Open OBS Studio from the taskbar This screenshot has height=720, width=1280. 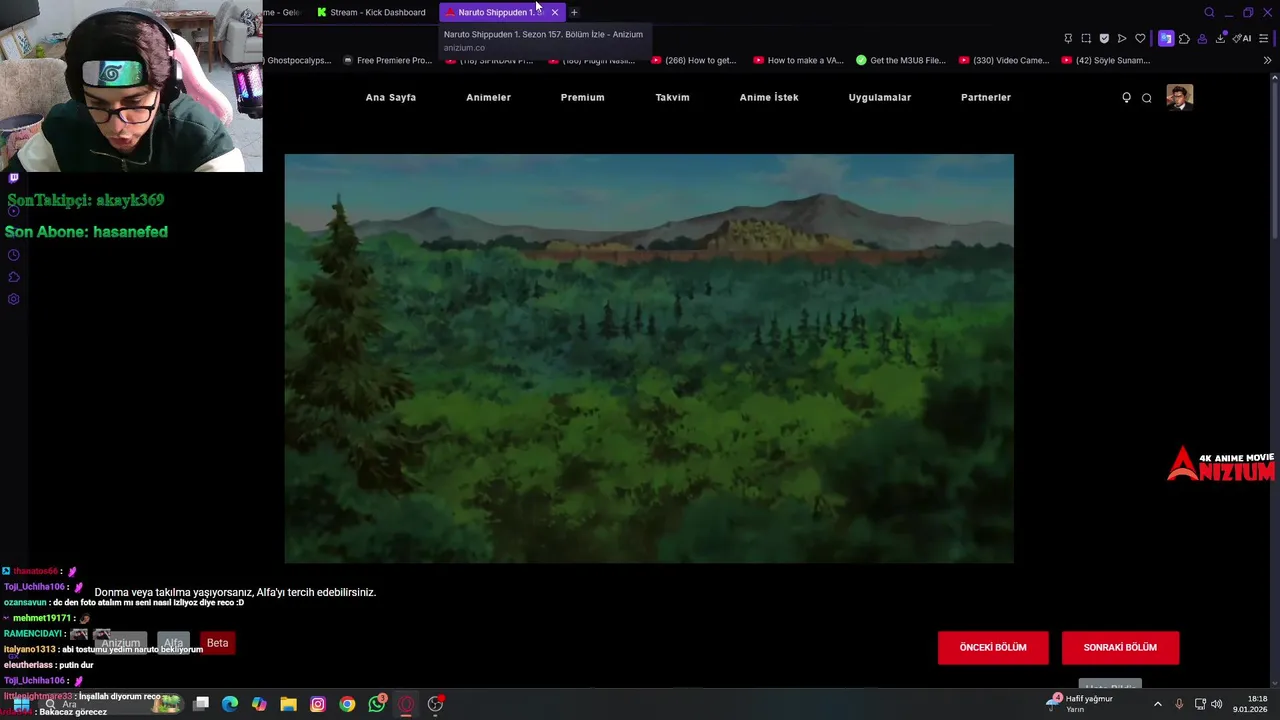click(435, 704)
